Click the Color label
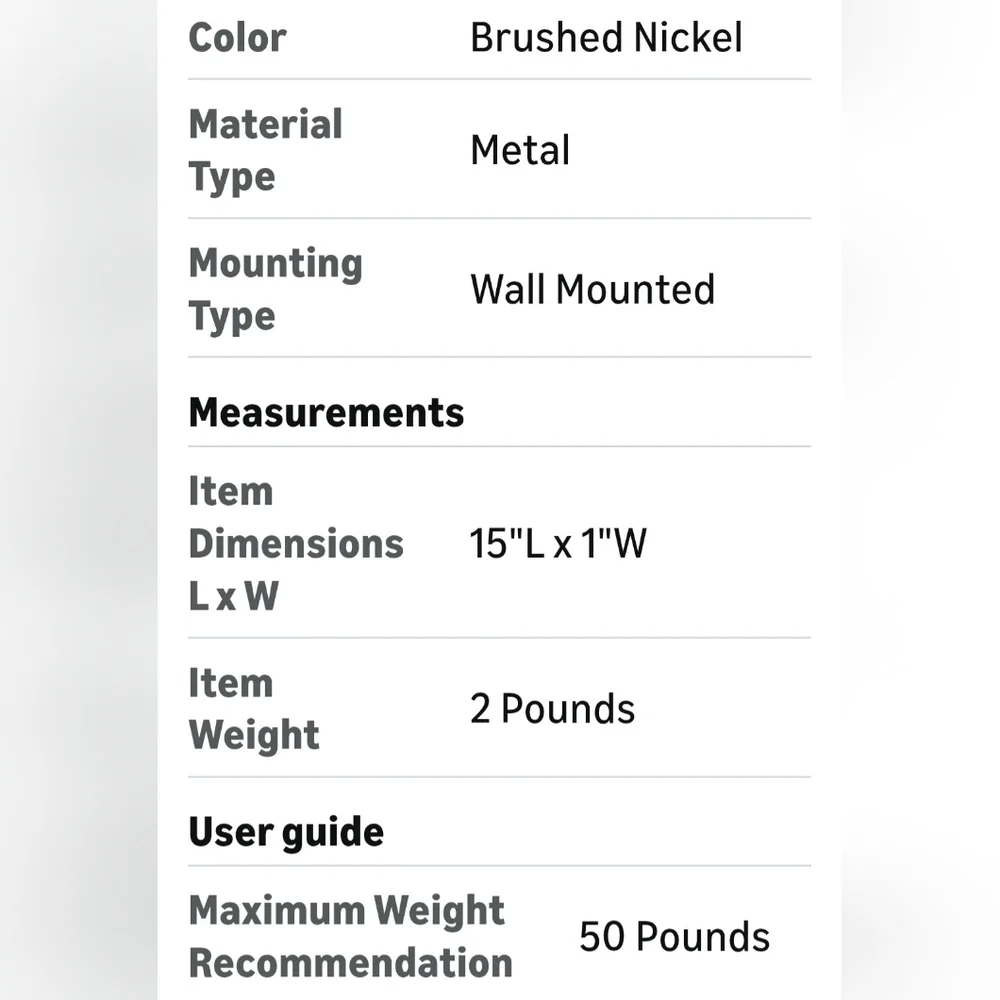Image resolution: width=1000 pixels, height=1000 pixels. 237,38
